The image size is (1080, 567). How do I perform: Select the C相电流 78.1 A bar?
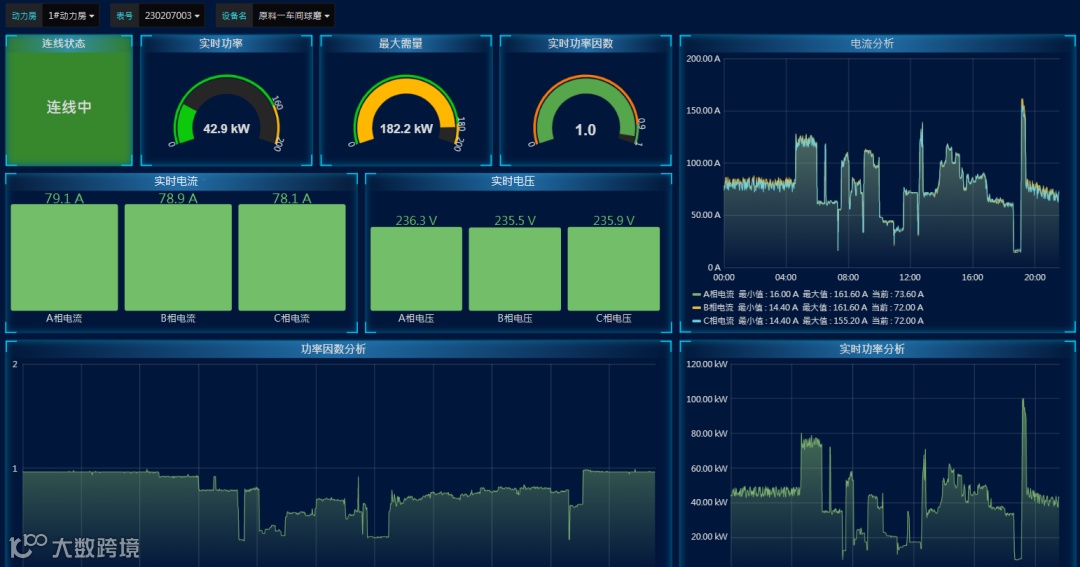[292, 257]
